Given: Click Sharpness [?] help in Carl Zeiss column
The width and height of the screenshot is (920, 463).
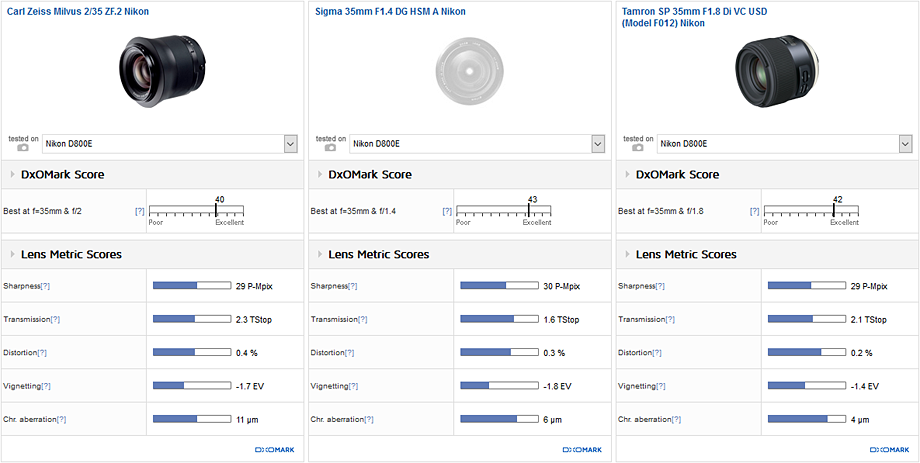Looking at the screenshot, I should (45, 286).
